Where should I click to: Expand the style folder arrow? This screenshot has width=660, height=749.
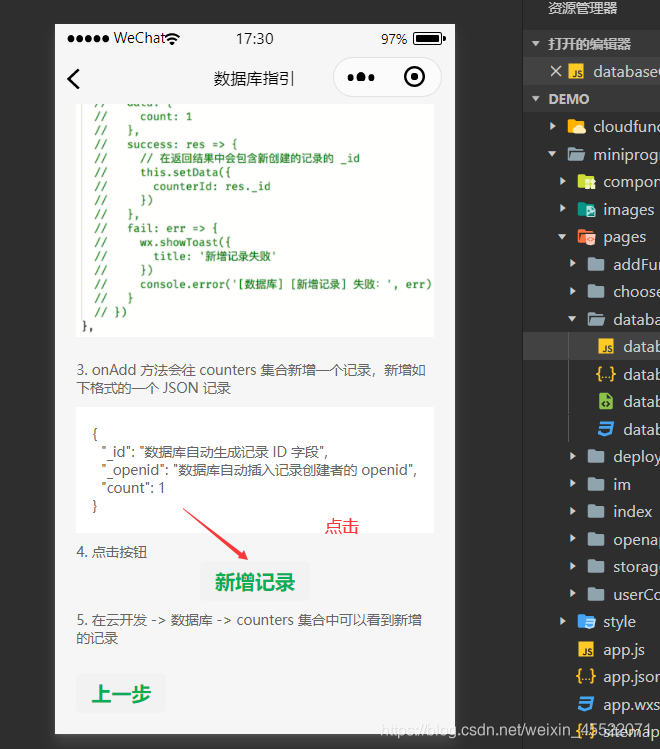point(563,621)
